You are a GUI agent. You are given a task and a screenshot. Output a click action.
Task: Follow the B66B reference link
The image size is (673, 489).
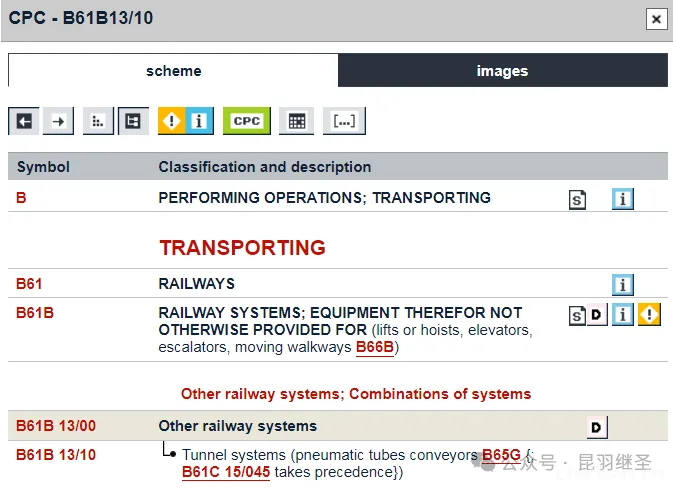(x=375, y=347)
